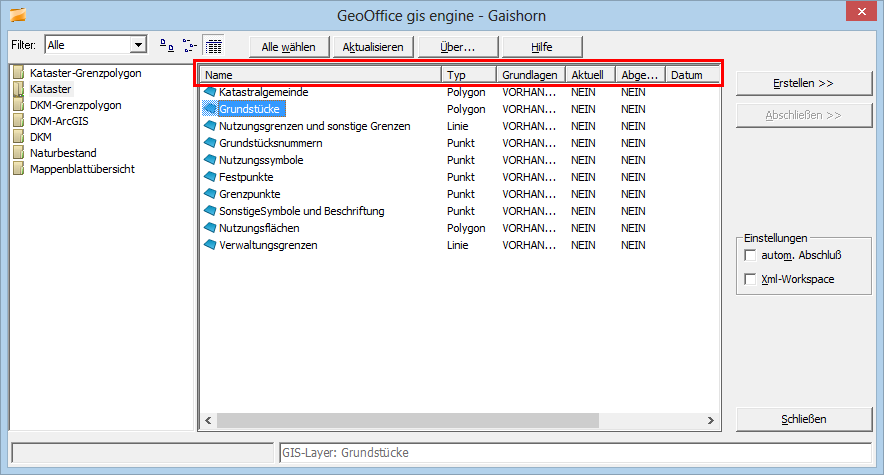
Task: Click the layer icon beside Nutzungssymbole
Action: tap(210, 159)
